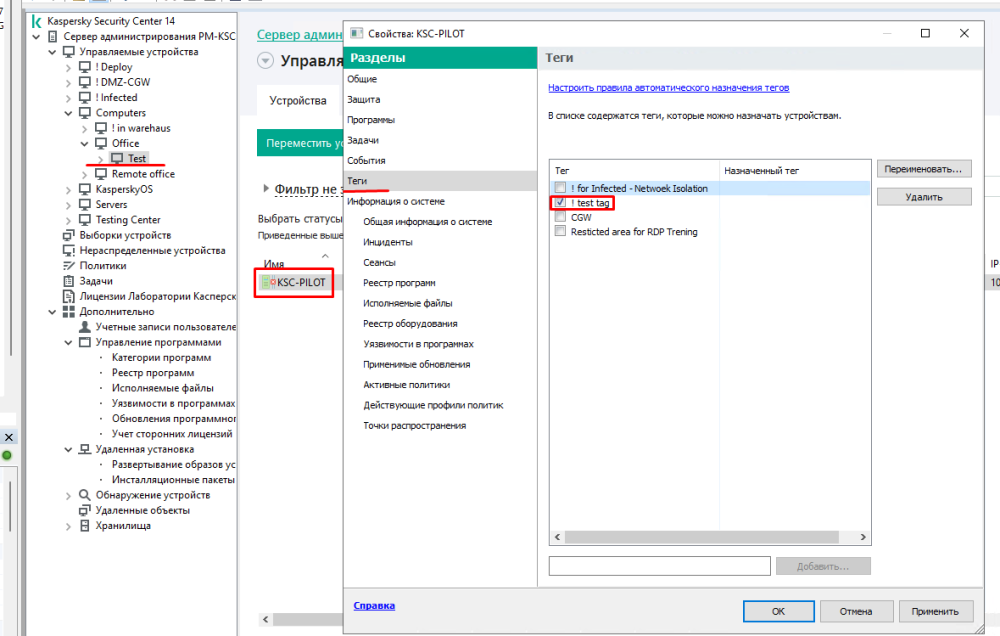Click the monitor icon beside KasperskyOS
The image size is (1000, 636).
point(85,189)
